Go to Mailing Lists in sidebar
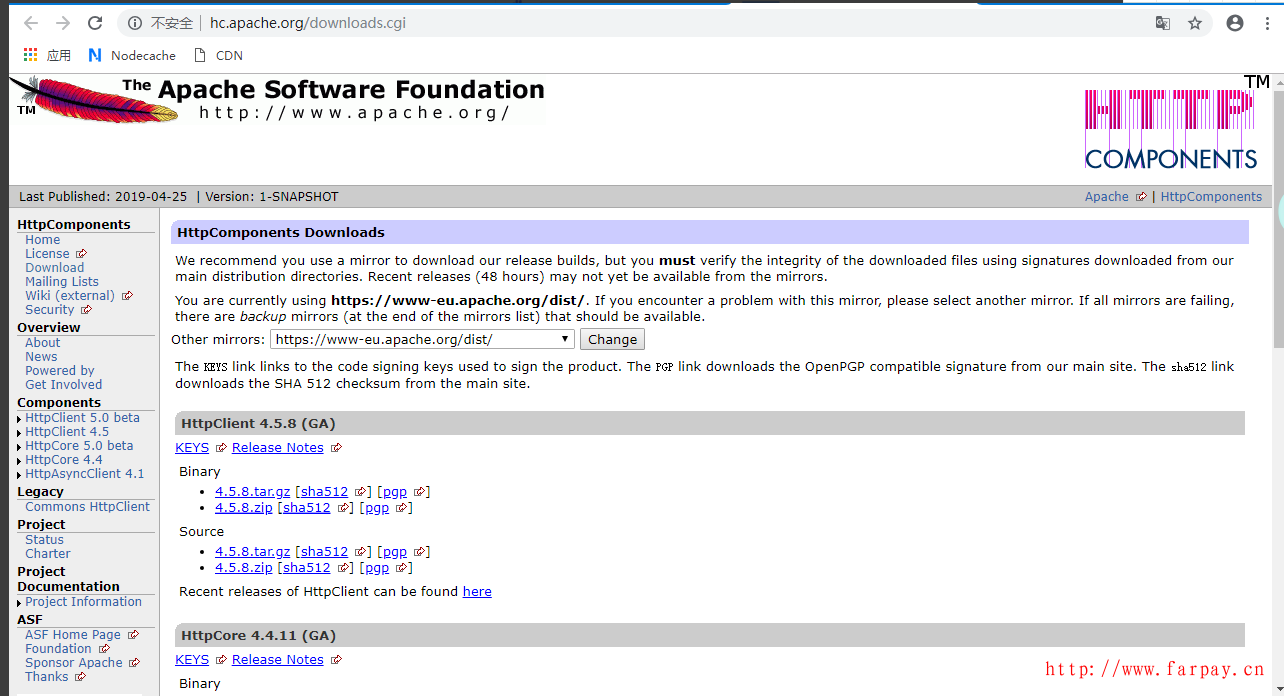The image size is (1284, 696). (x=62, y=282)
